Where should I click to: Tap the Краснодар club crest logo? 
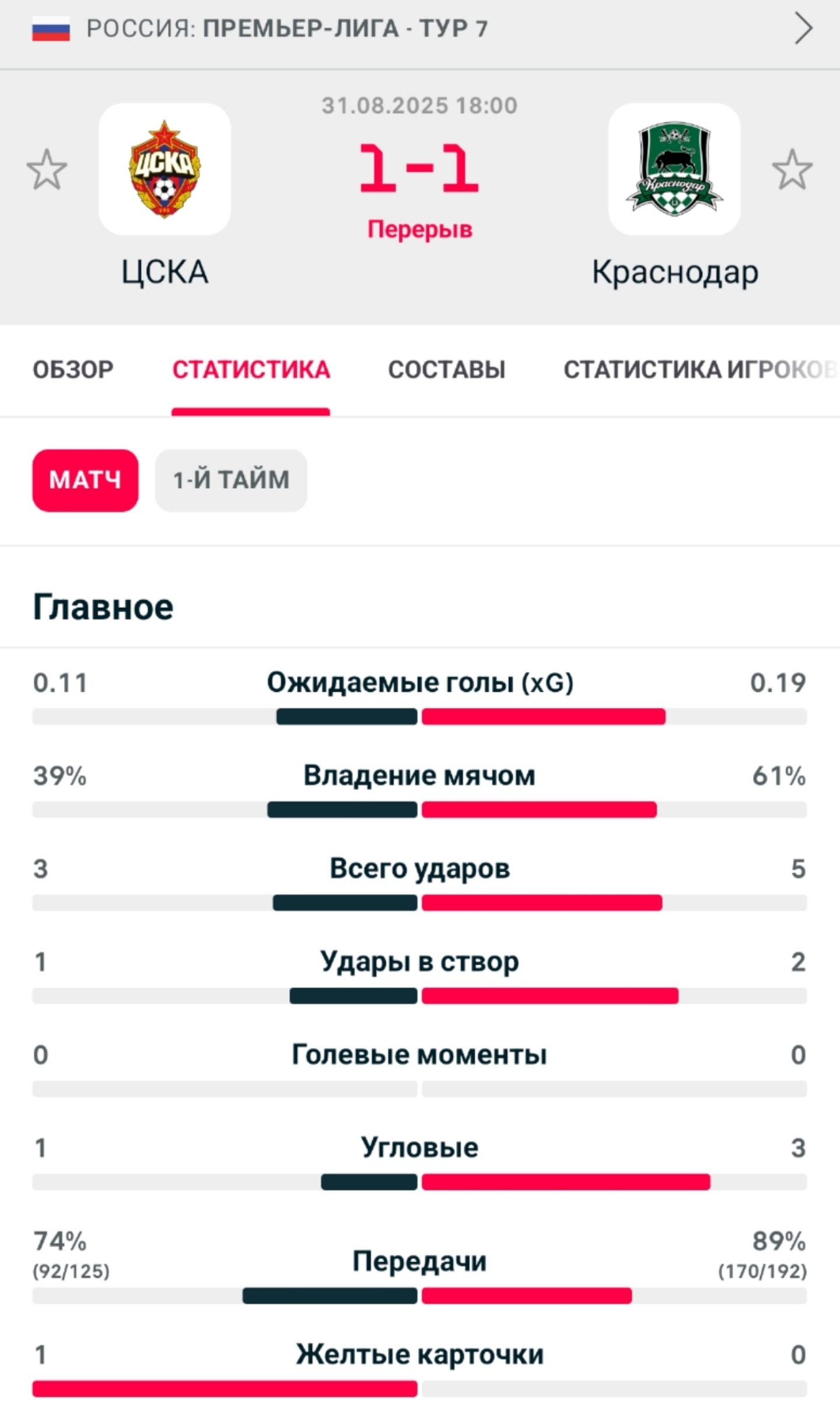[x=675, y=169]
